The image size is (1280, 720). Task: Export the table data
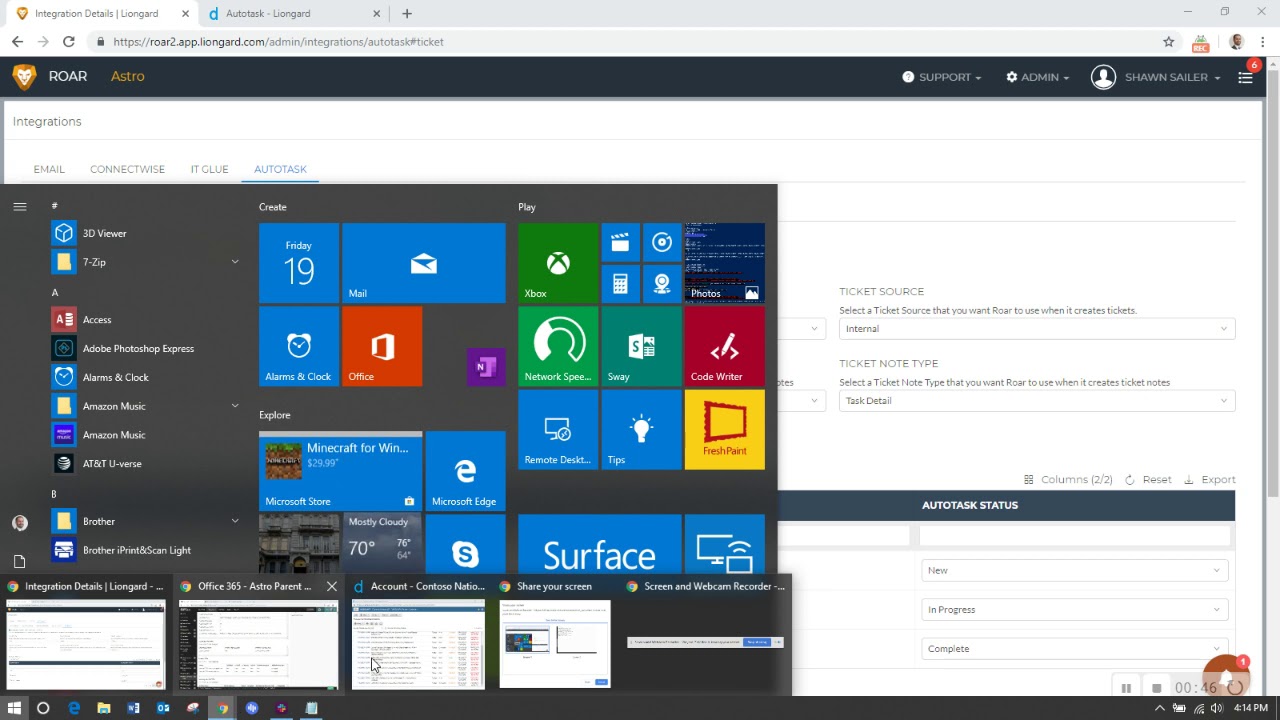pyautogui.click(x=1210, y=480)
